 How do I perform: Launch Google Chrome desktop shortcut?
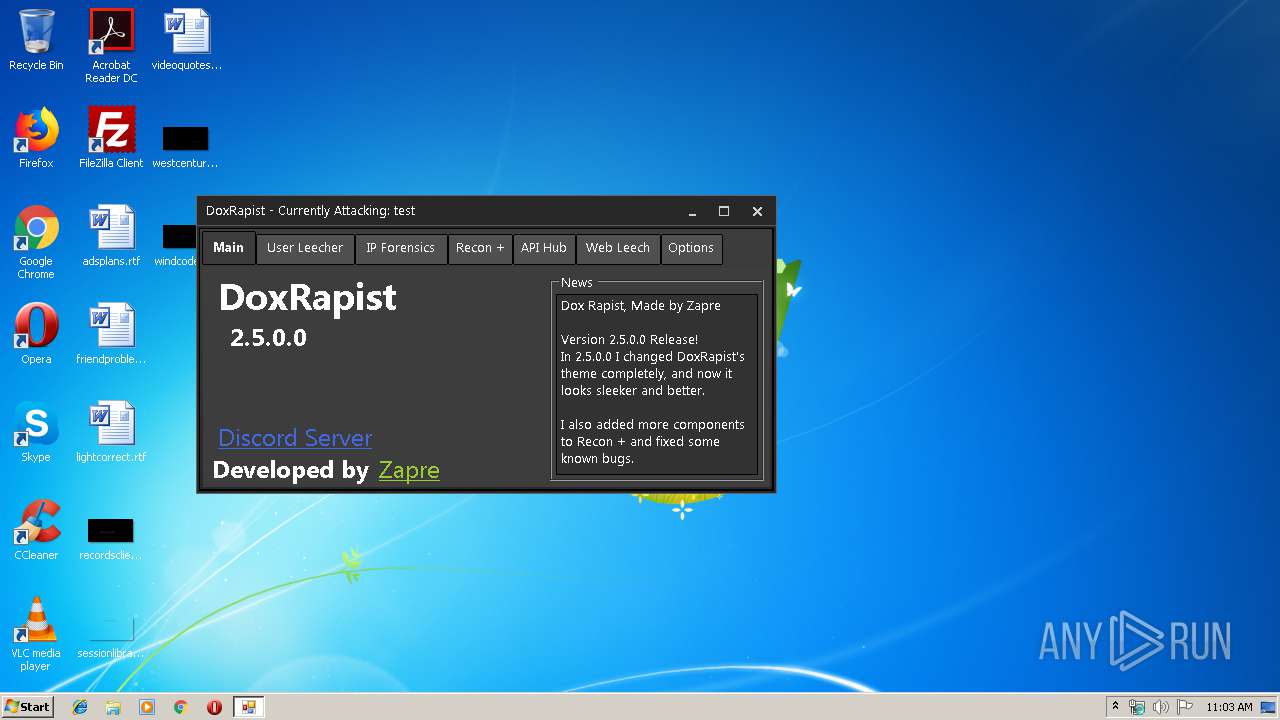(x=36, y=242)
